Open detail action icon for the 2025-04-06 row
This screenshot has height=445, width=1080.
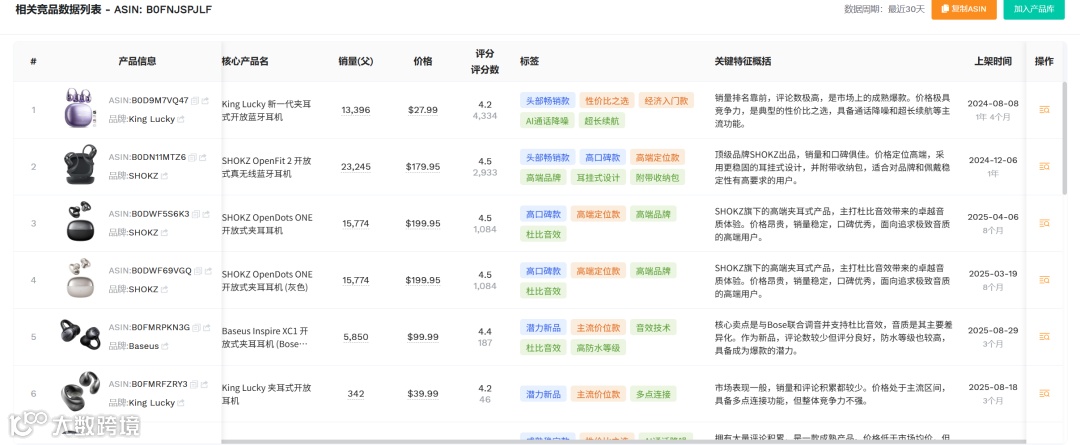point(1044,223)
